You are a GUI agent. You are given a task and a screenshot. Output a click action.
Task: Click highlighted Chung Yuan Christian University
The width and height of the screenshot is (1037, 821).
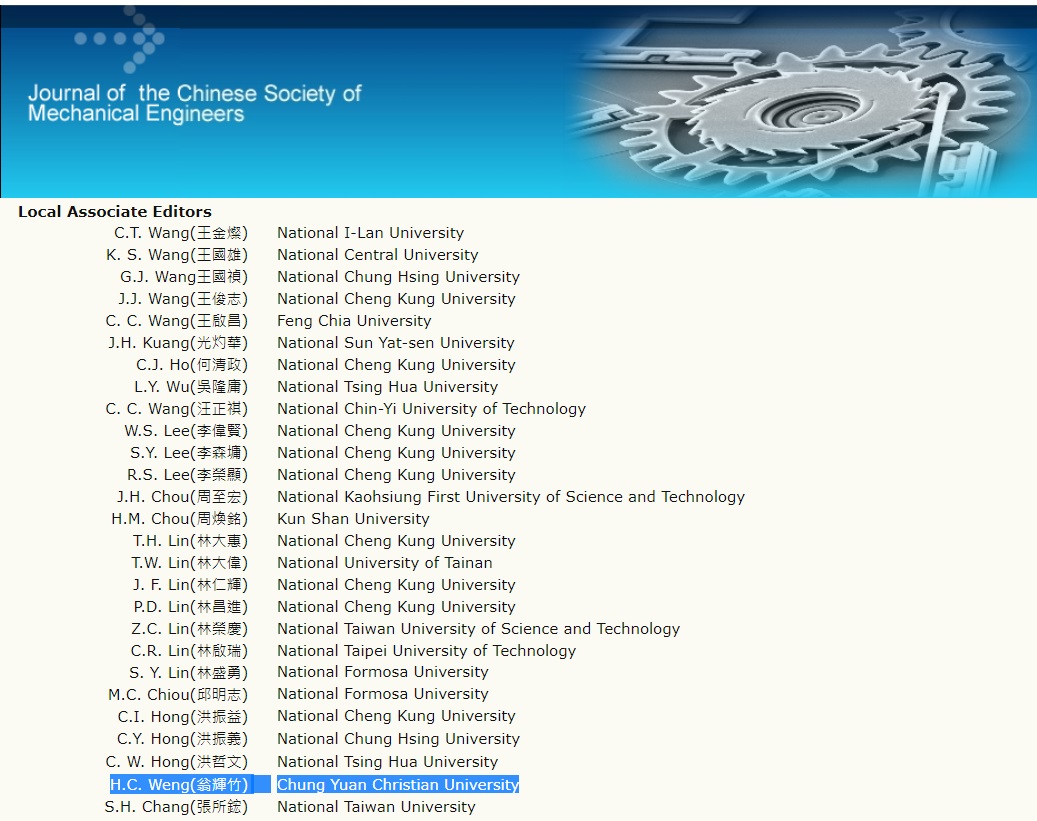[397, 785]
